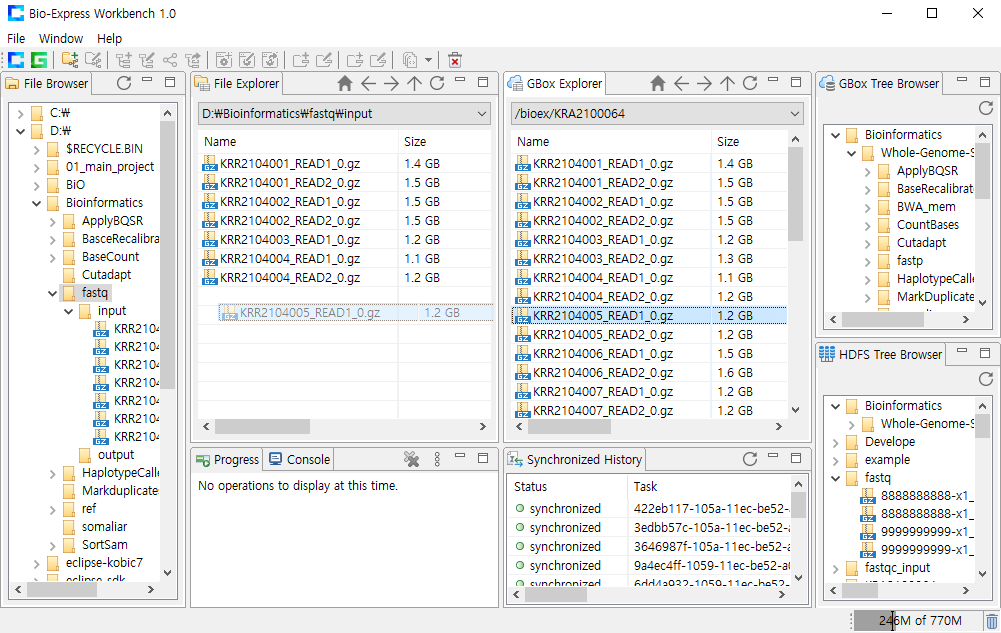1001x633 pixels.
Task: Expand the ApplyBQSR folder in File Browser
Action: (x=52, y=222)
